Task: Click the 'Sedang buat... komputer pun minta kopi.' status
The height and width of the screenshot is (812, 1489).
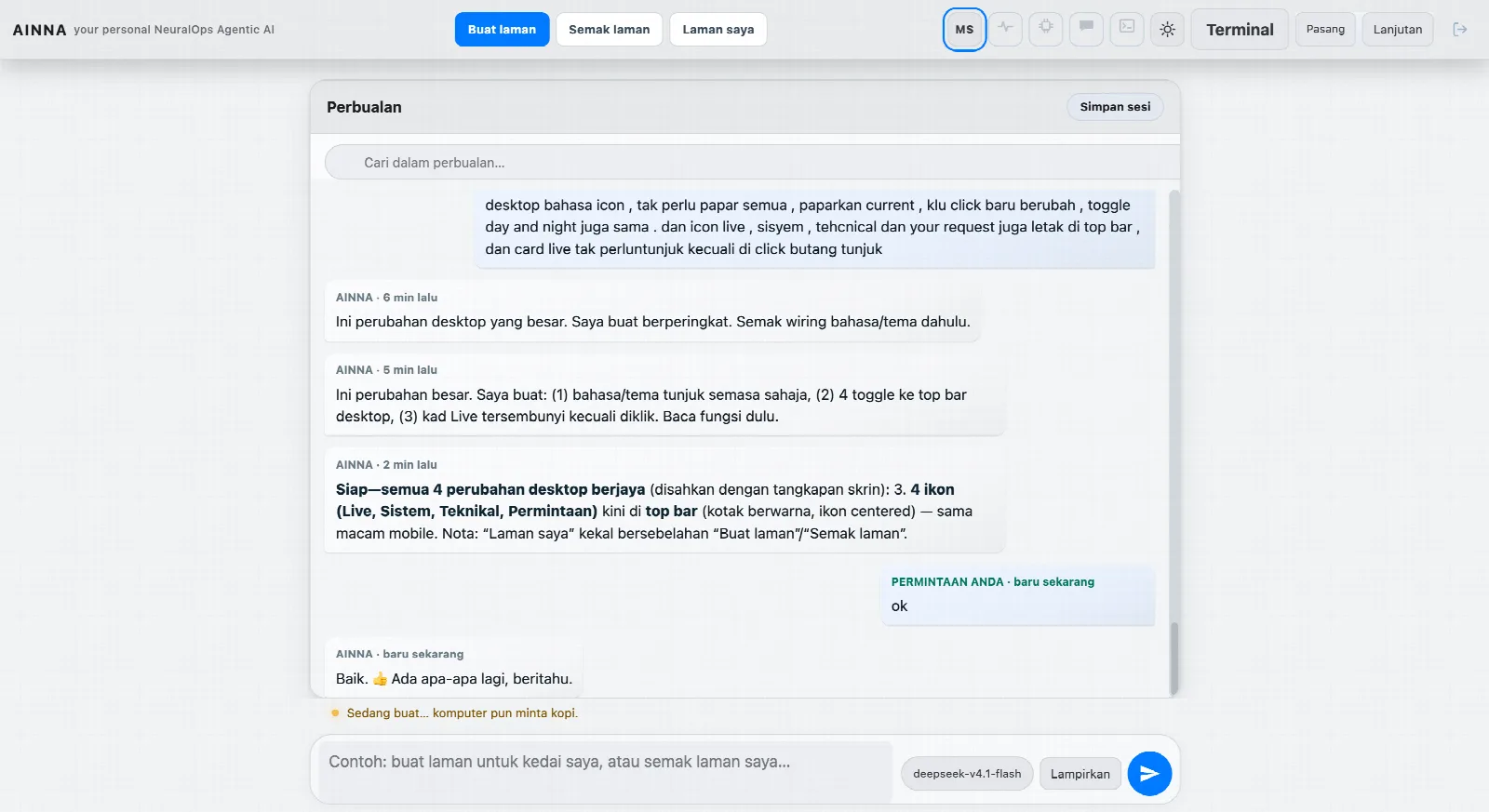Action: 462,713
